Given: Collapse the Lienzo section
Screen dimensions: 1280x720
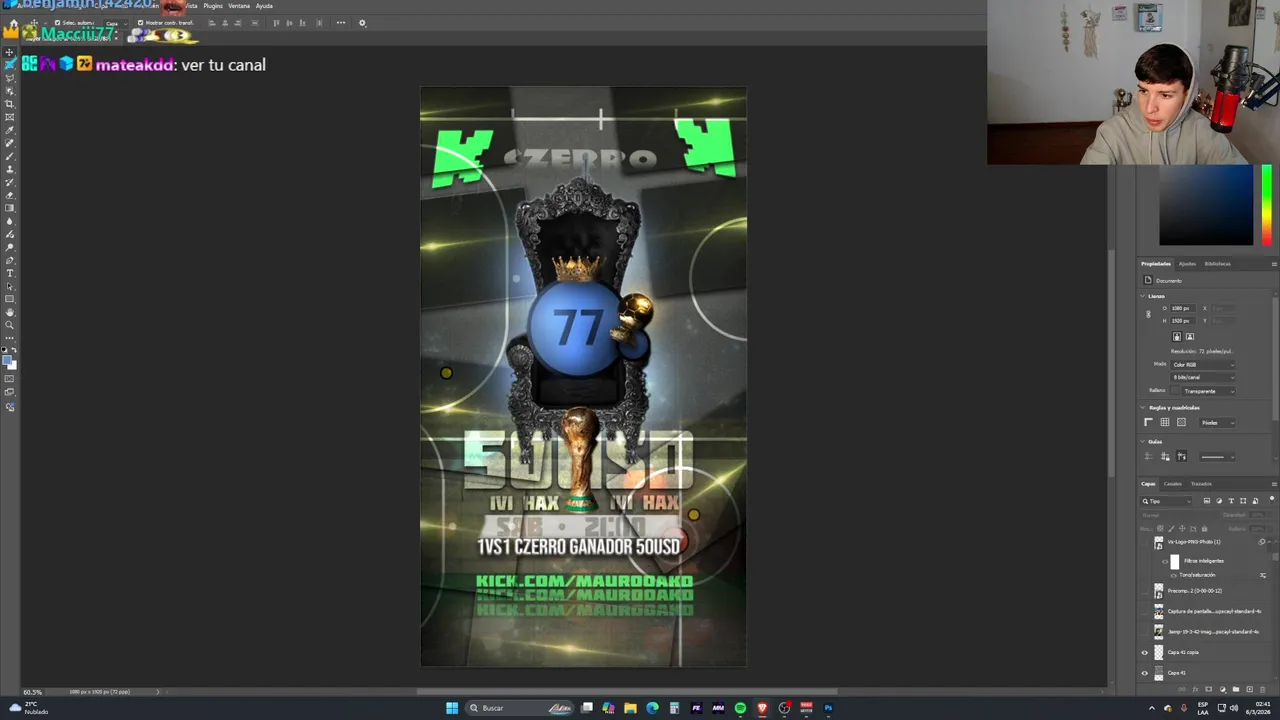Looking at the screenshot, I should coord(1143,296).
